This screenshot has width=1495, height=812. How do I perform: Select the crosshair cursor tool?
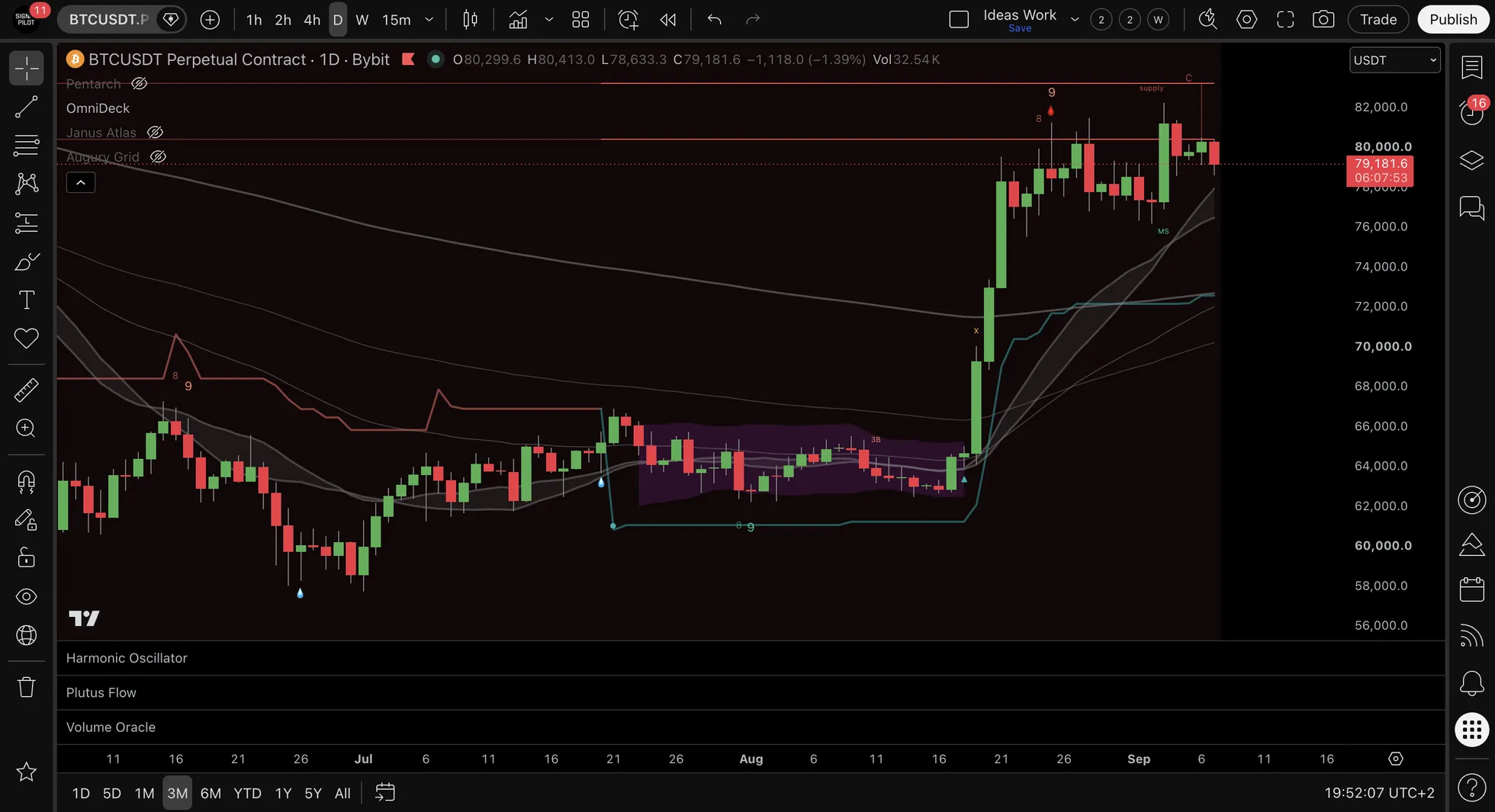27,69
